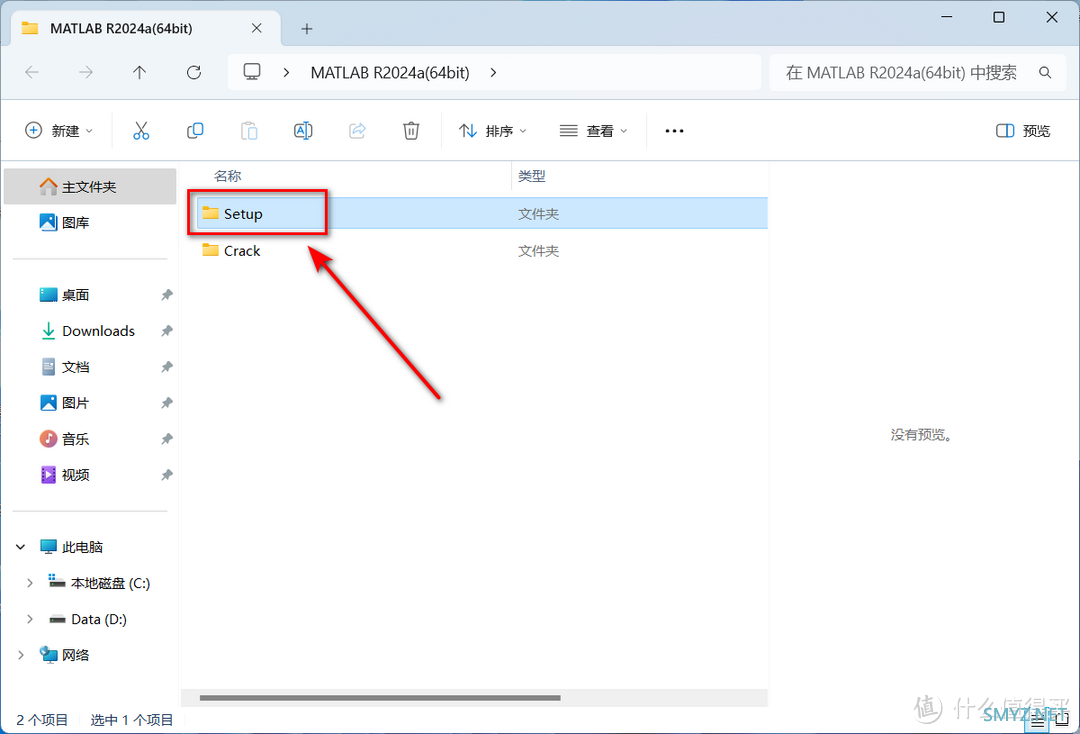Open the 排序 sort dropdown

coord(493,131)
